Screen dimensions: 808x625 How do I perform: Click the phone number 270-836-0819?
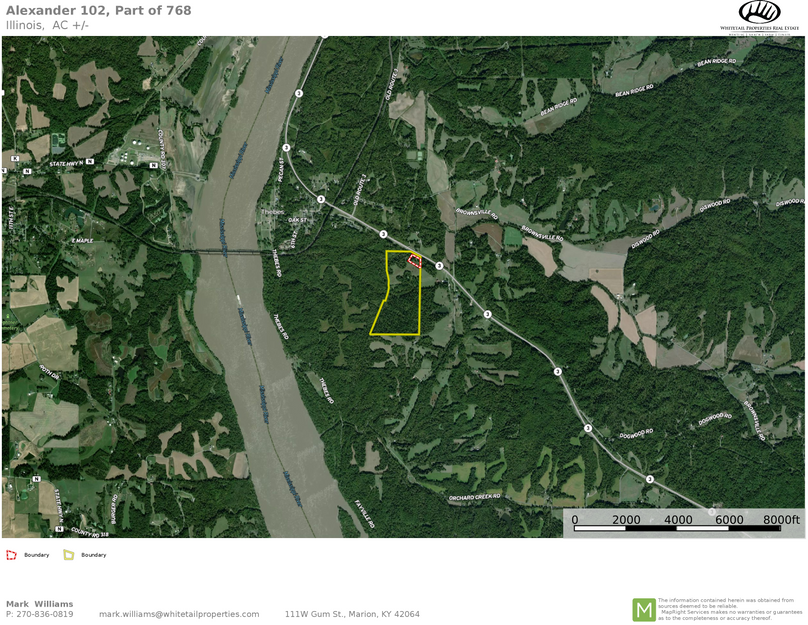click(45, 614)
